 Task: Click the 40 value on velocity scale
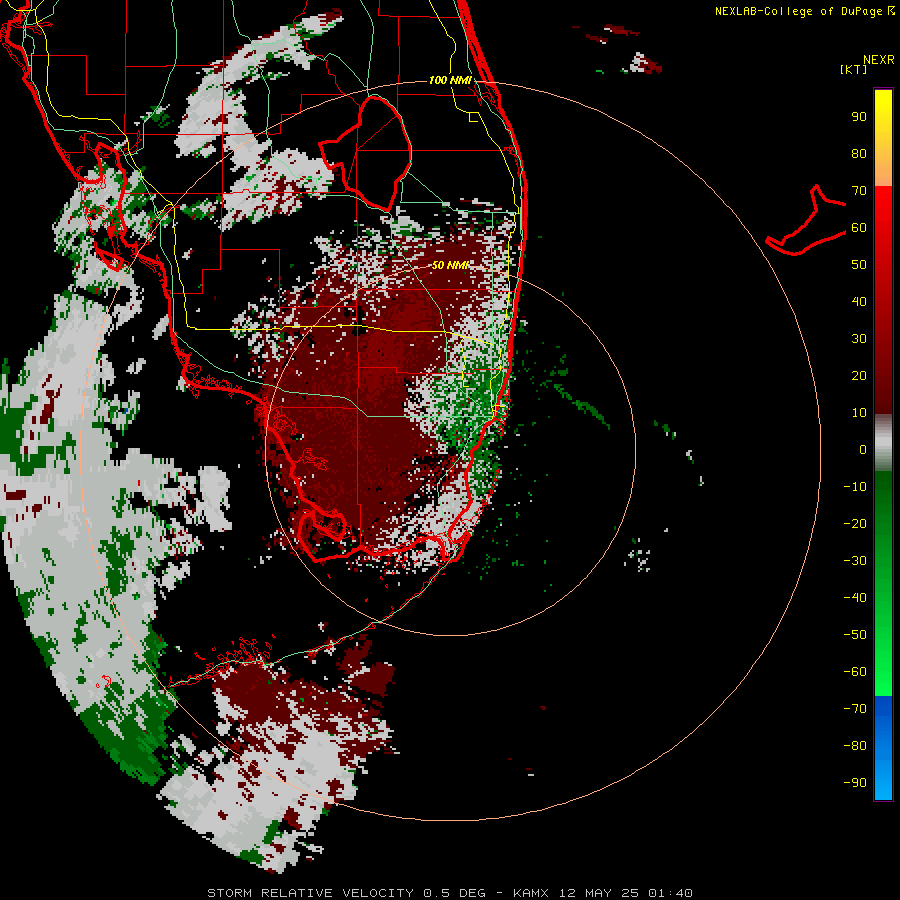(x=859, y=301)
